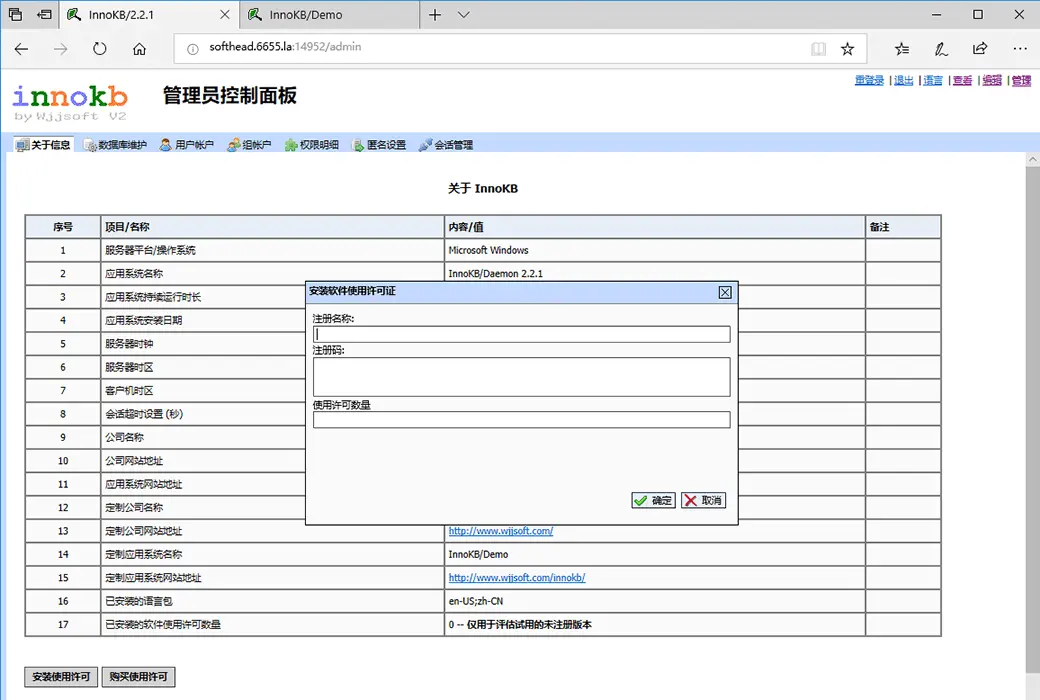Confirm with the 确定 button
The height and width of the screenshot is (700, 1040).
pyautogui.click(x=653, y=500)
